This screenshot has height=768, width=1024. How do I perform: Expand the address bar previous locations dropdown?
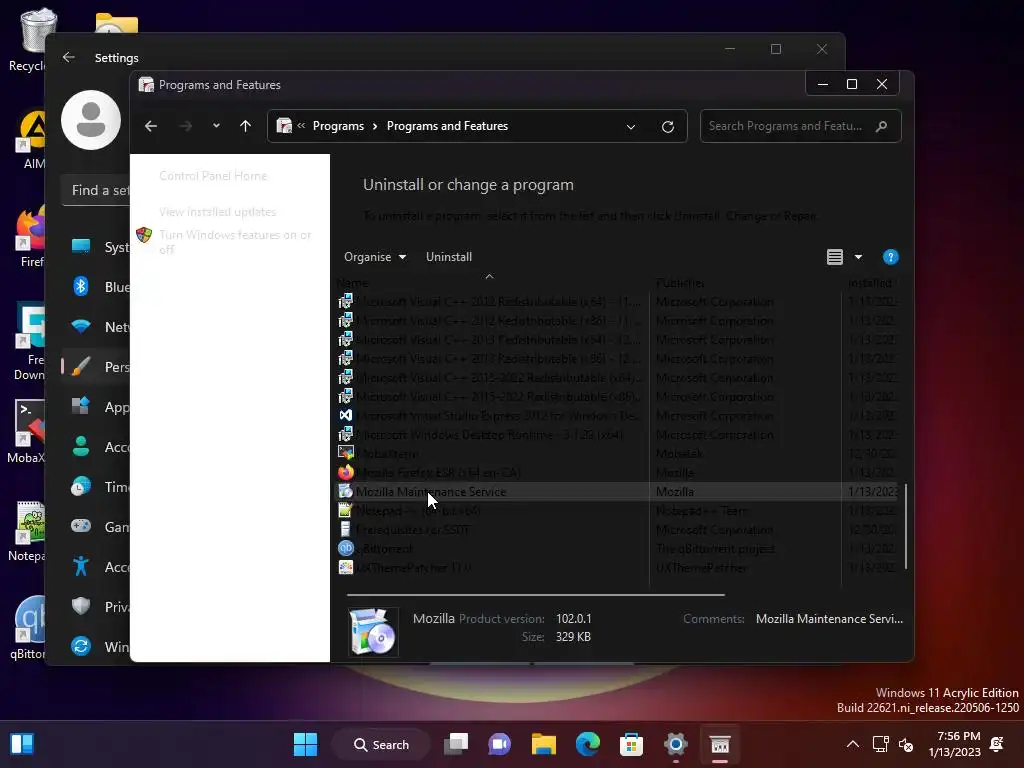pos(631,127)
